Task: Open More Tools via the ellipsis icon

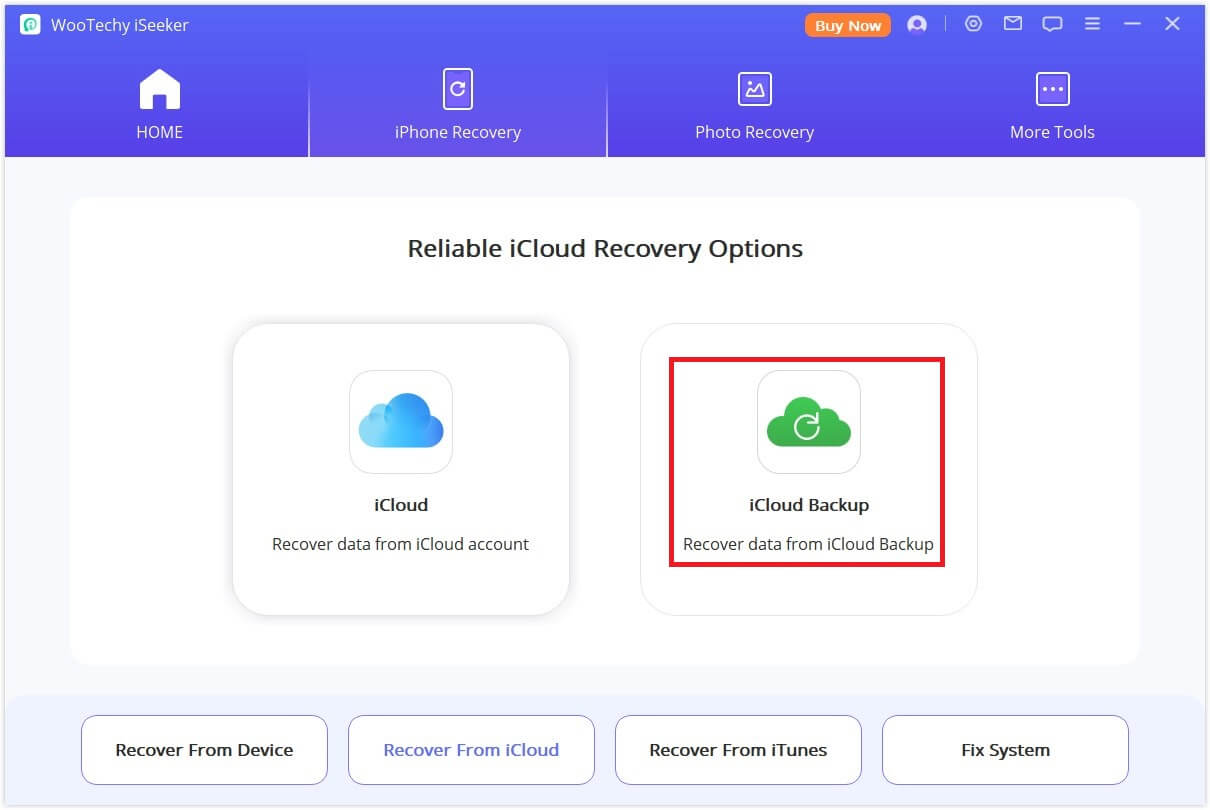Action: pos(1052,88)
